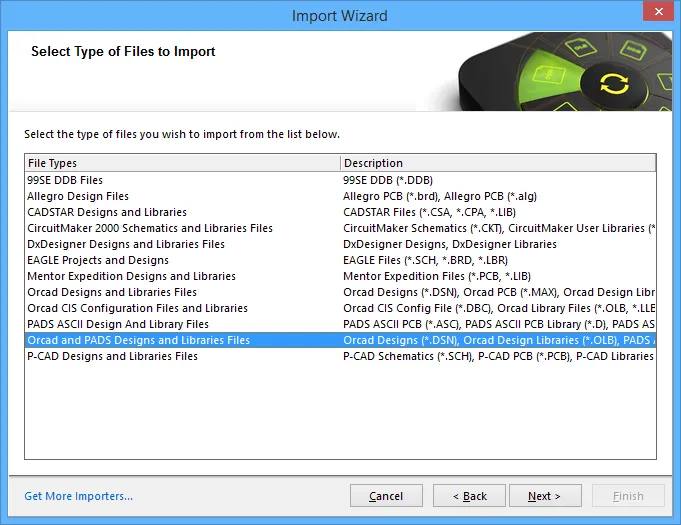Proceed with the Next button
Viewport: 681px width, 525px height.
545,495
